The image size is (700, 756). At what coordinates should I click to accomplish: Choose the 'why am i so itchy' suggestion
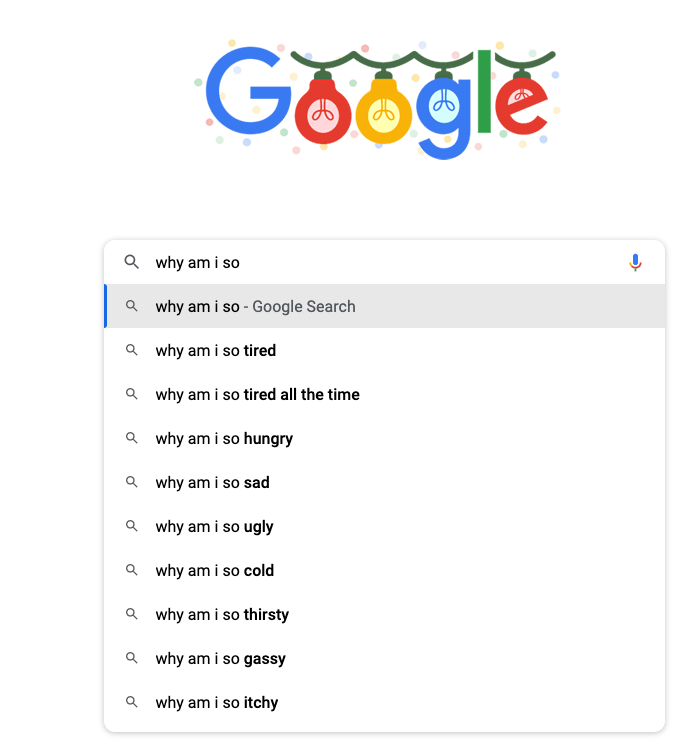(x=385, y=702)
